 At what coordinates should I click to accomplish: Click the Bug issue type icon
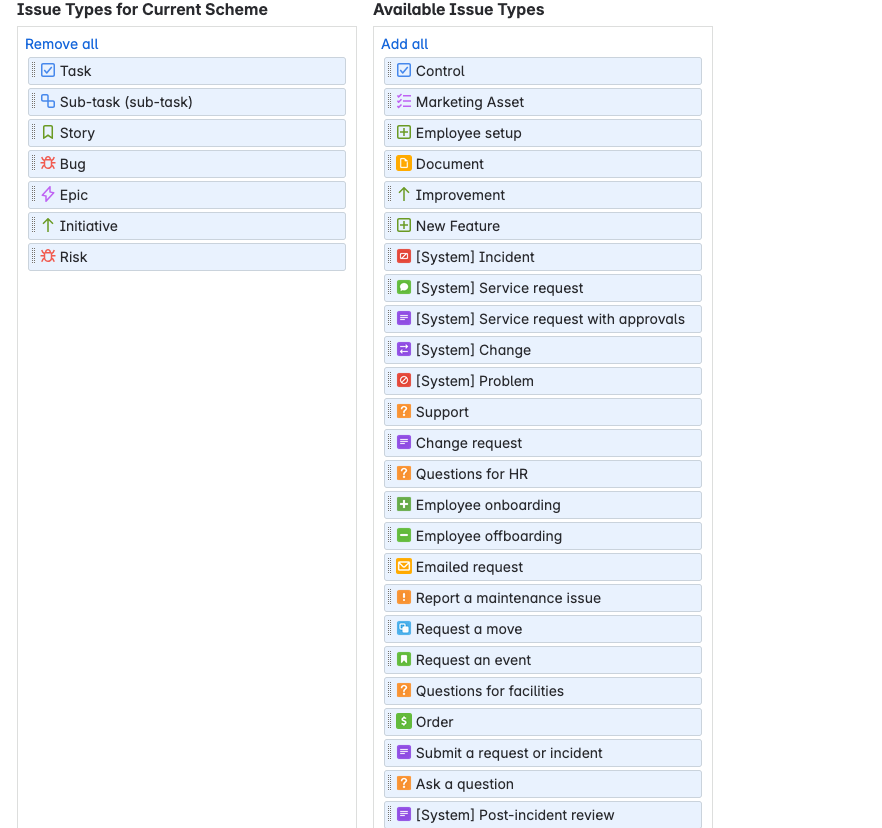47,163
